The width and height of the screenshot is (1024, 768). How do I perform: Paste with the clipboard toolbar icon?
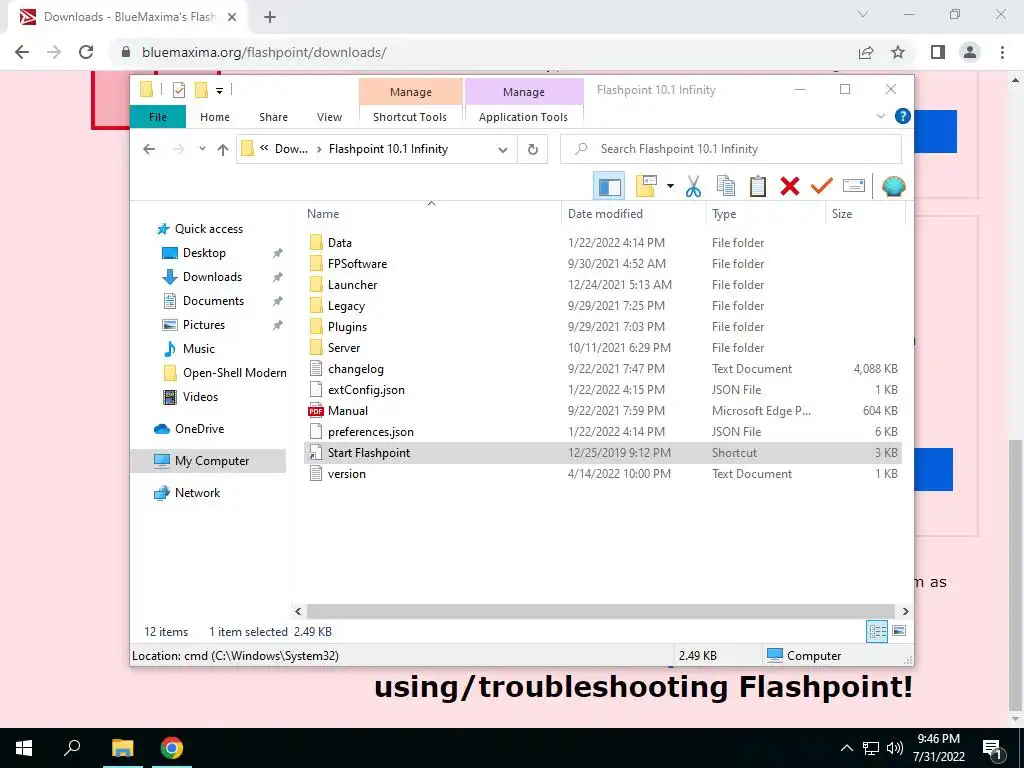pyautogui.click(x=758, y=187)
